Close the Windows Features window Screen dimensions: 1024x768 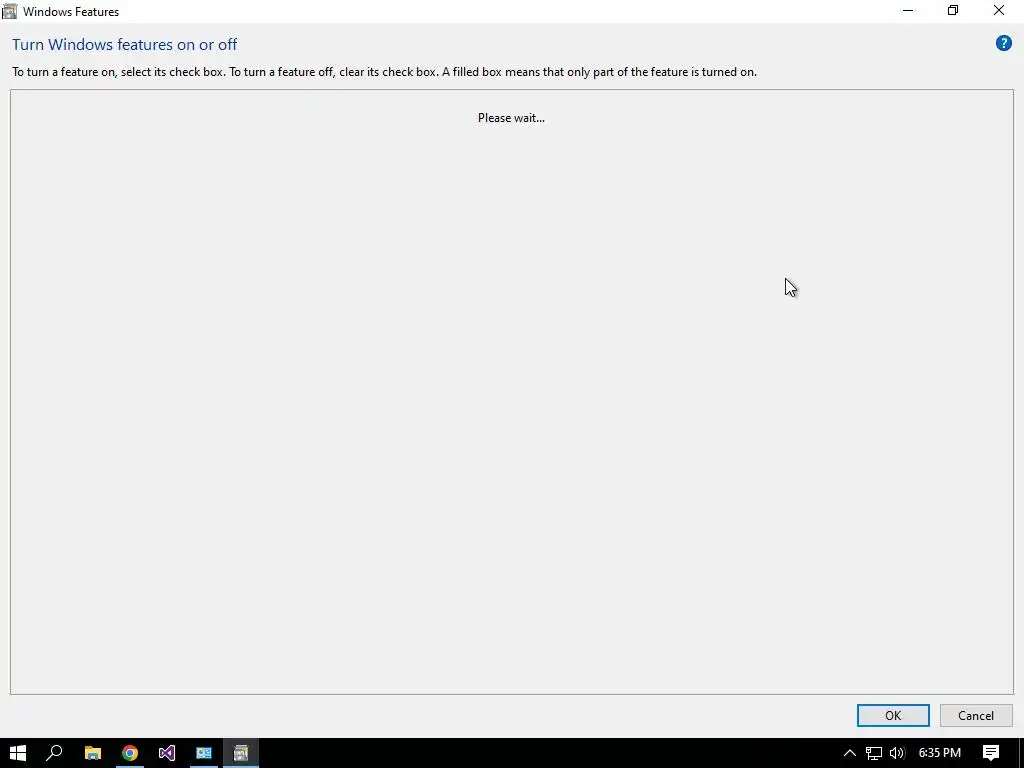pyautogui.click(x=999, y=10)
